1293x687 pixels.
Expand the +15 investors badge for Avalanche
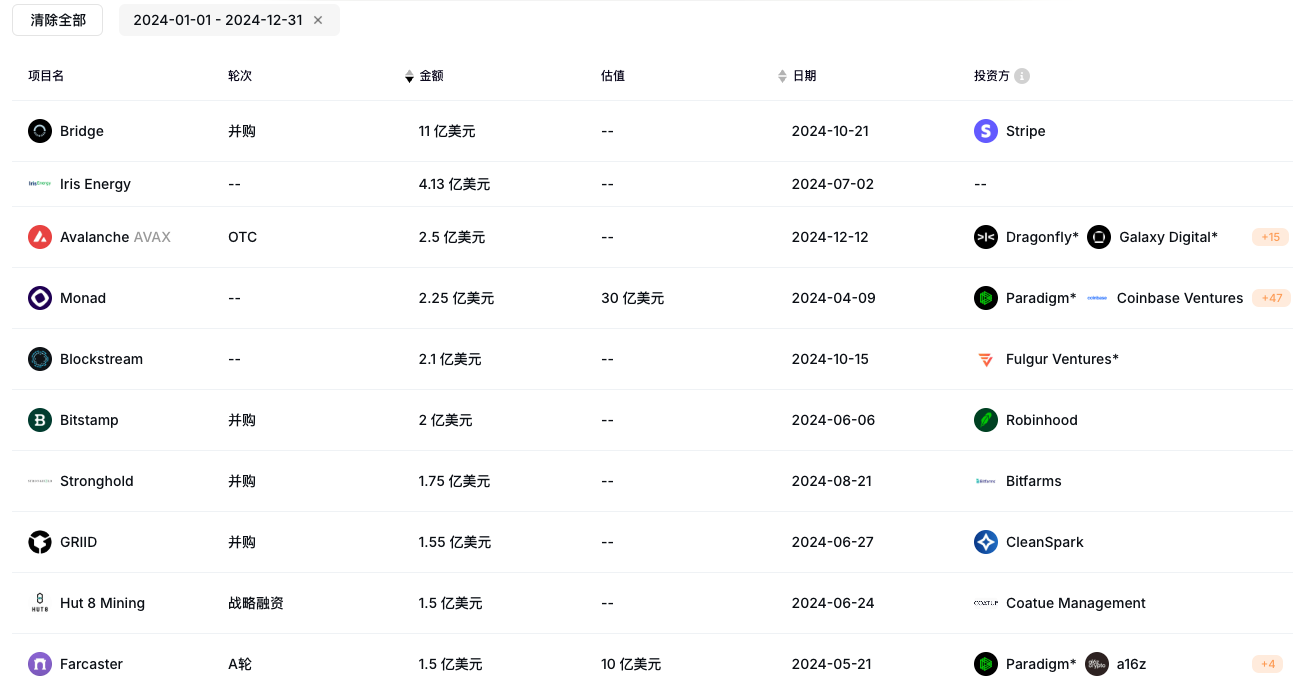pos(1270,237)
